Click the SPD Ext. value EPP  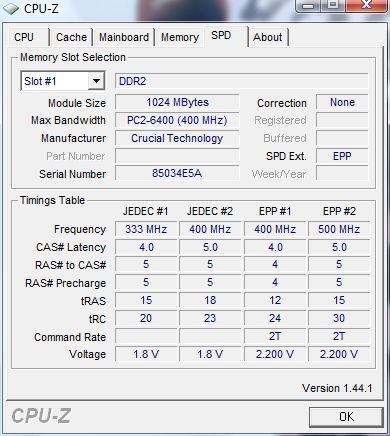click(x=342, y=156)
